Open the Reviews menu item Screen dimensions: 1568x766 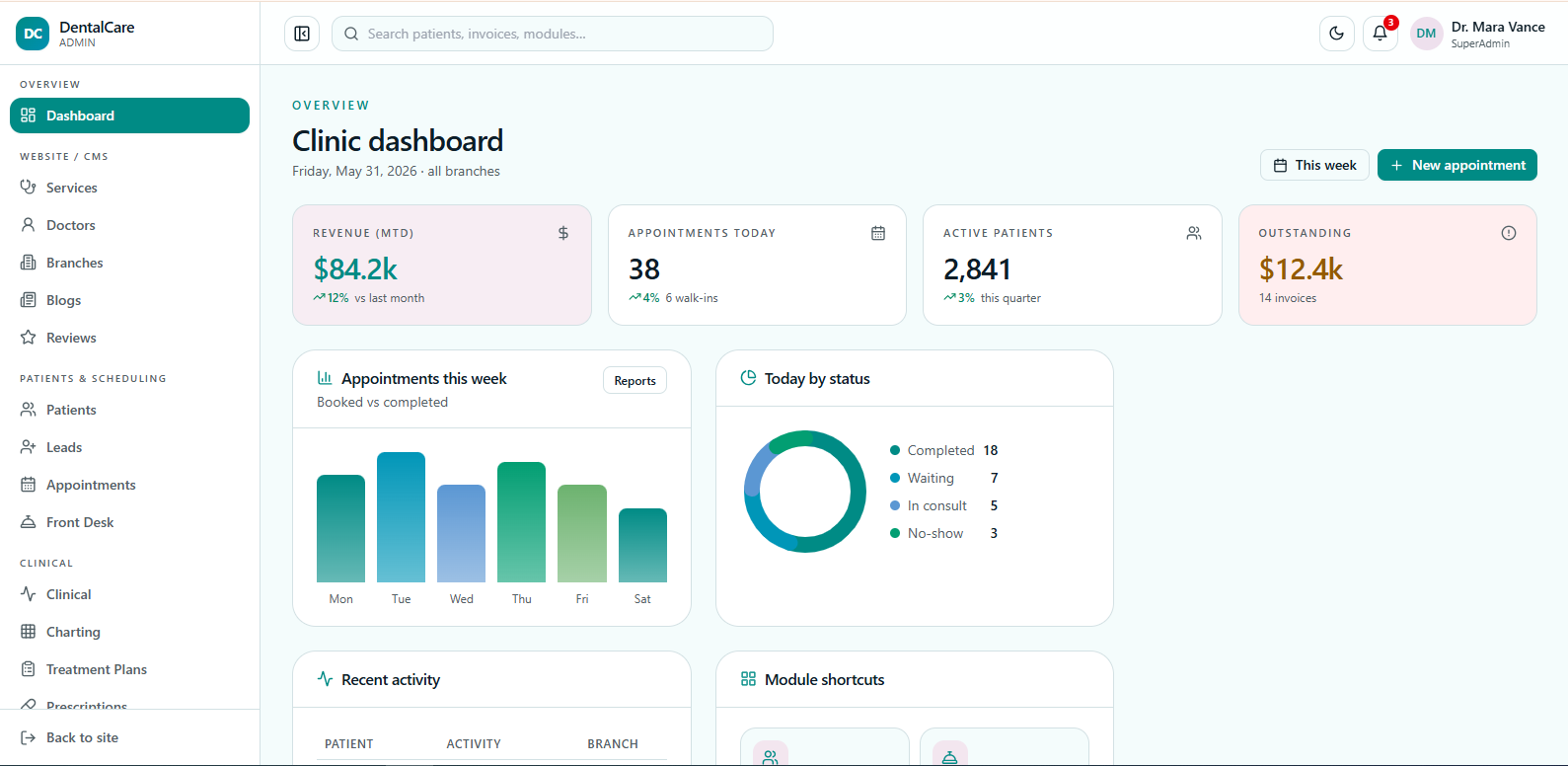[x=129, y=338]
